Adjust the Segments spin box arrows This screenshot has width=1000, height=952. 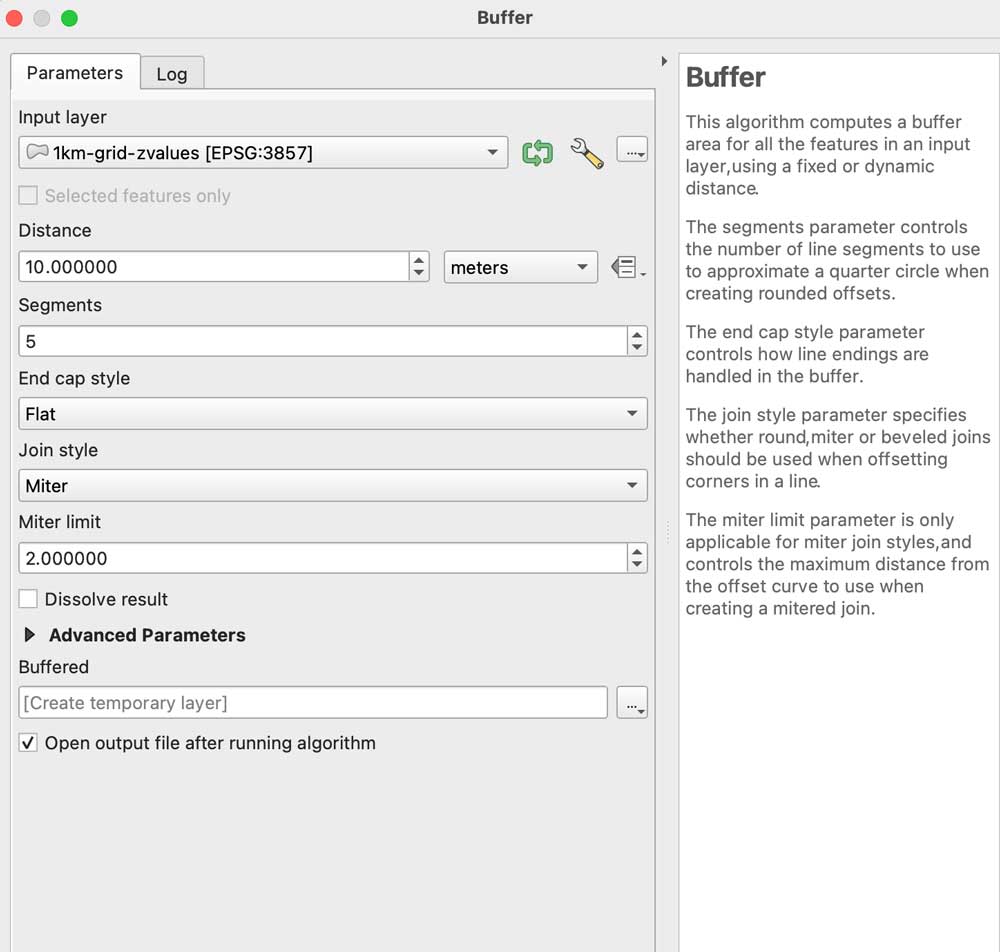[637, 341]
